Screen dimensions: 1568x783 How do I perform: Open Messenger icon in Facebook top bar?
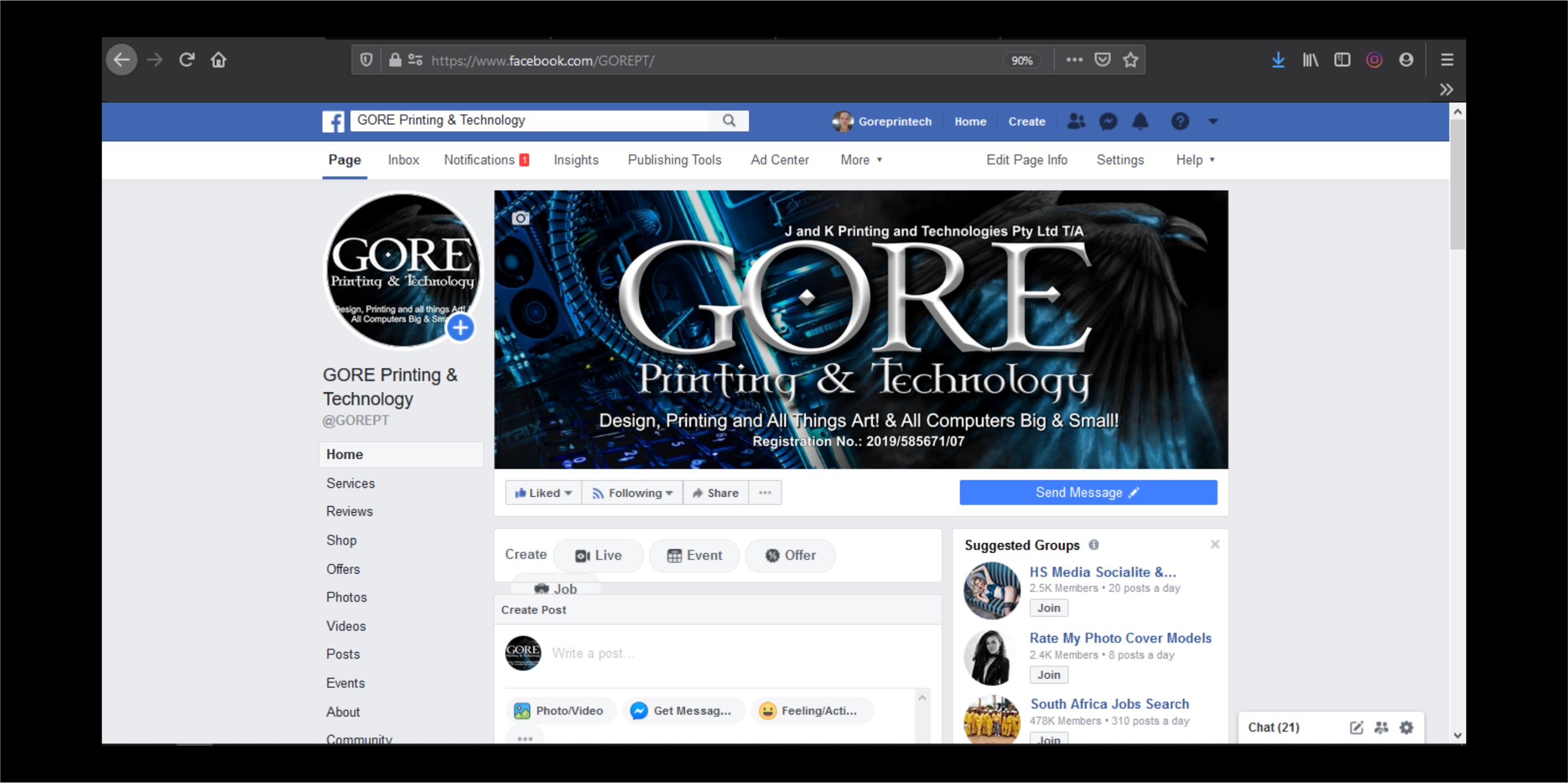pos(1108,122)
